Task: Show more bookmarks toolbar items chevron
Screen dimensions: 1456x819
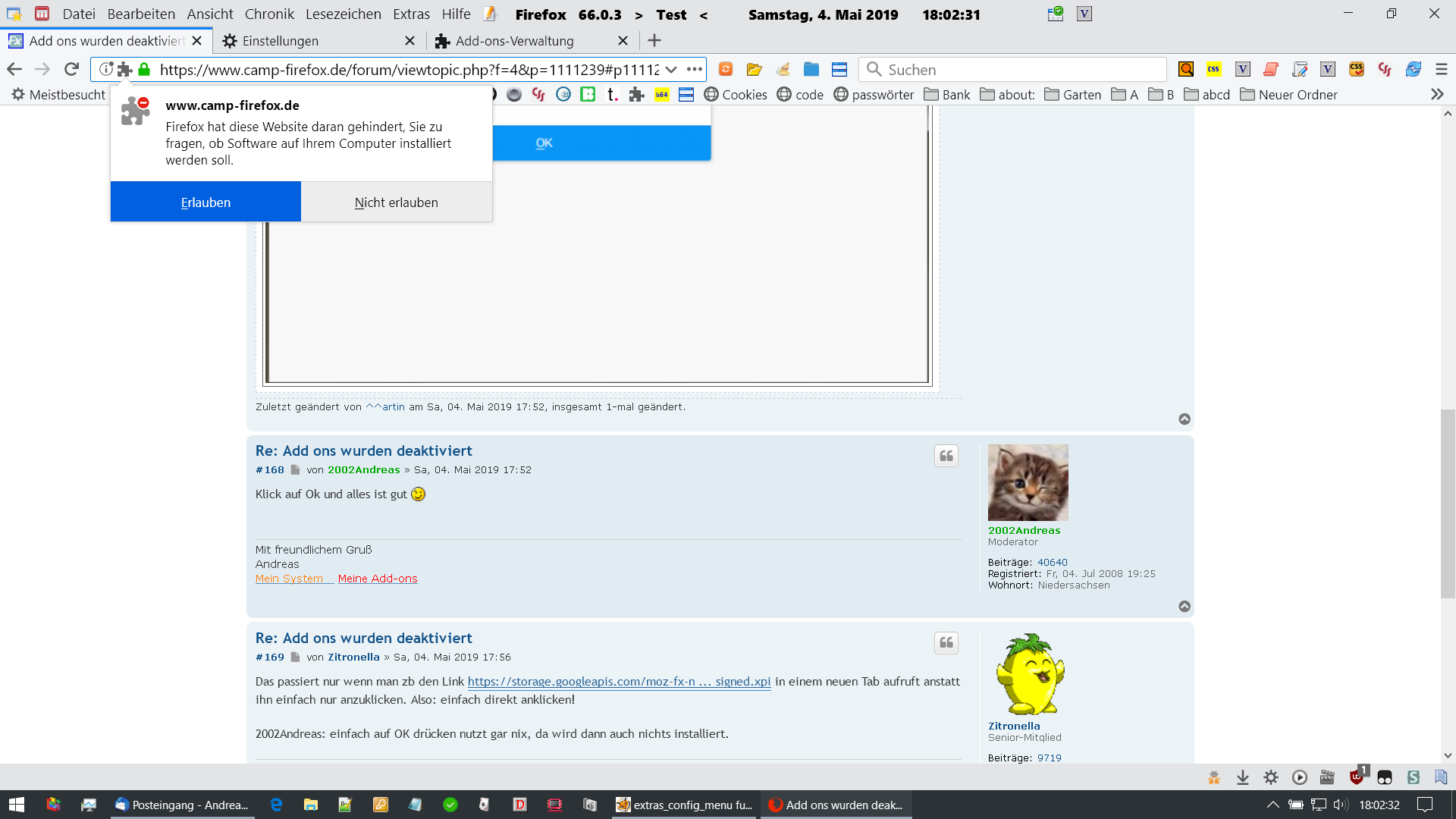Action: pyautogui.click(x=1437, y=95)
